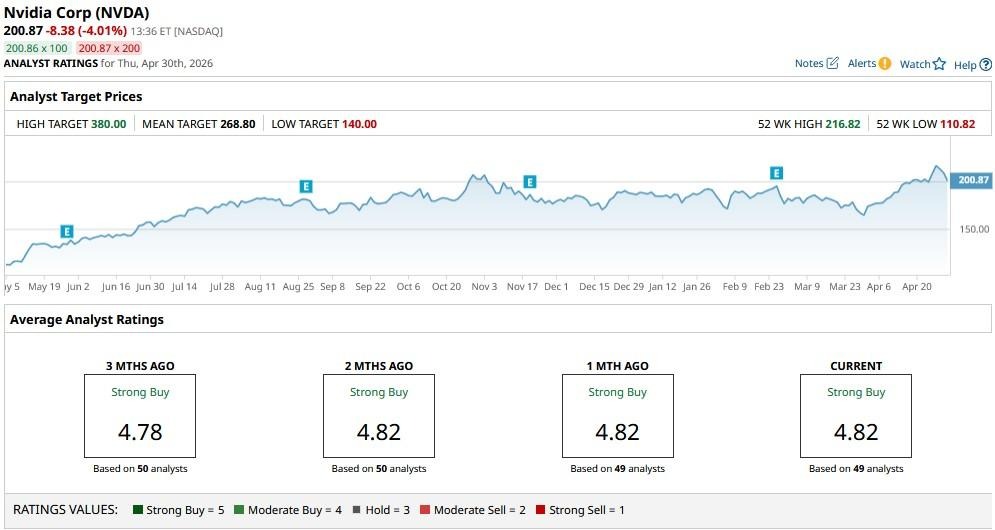The image size is (995, 530).
Task: Click the 13:36 ET [NASDAQ] timestamp
Action: (x=176, y=31)
